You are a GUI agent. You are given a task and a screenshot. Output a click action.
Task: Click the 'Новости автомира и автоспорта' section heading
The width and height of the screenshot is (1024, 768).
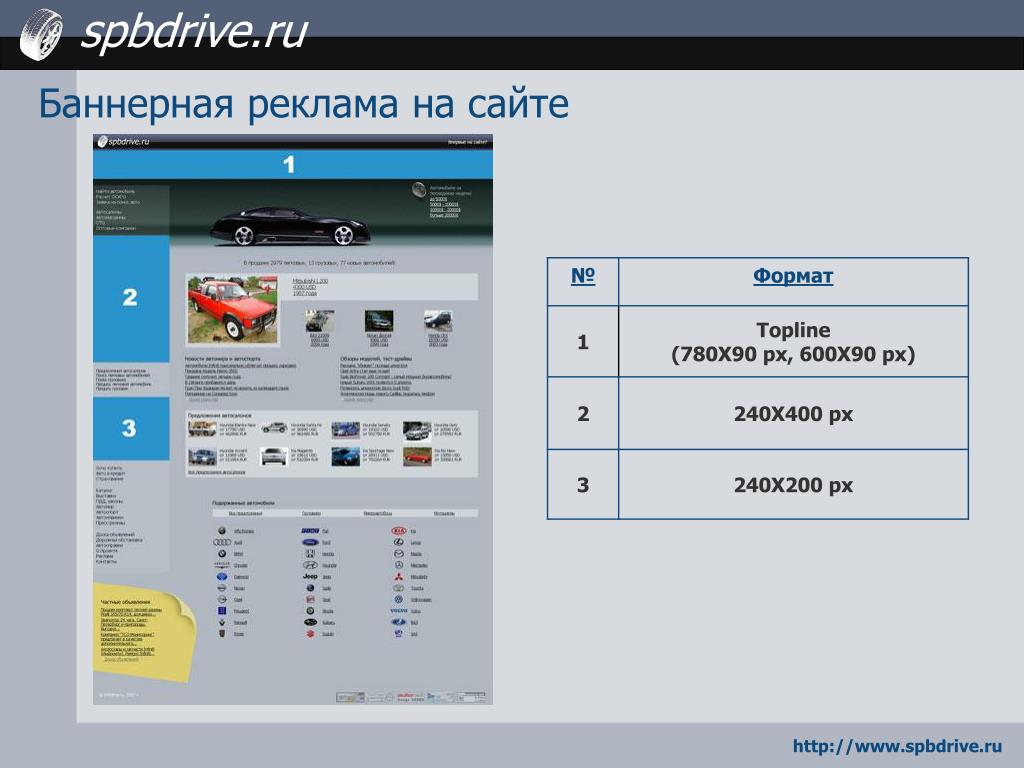(222, 359)
